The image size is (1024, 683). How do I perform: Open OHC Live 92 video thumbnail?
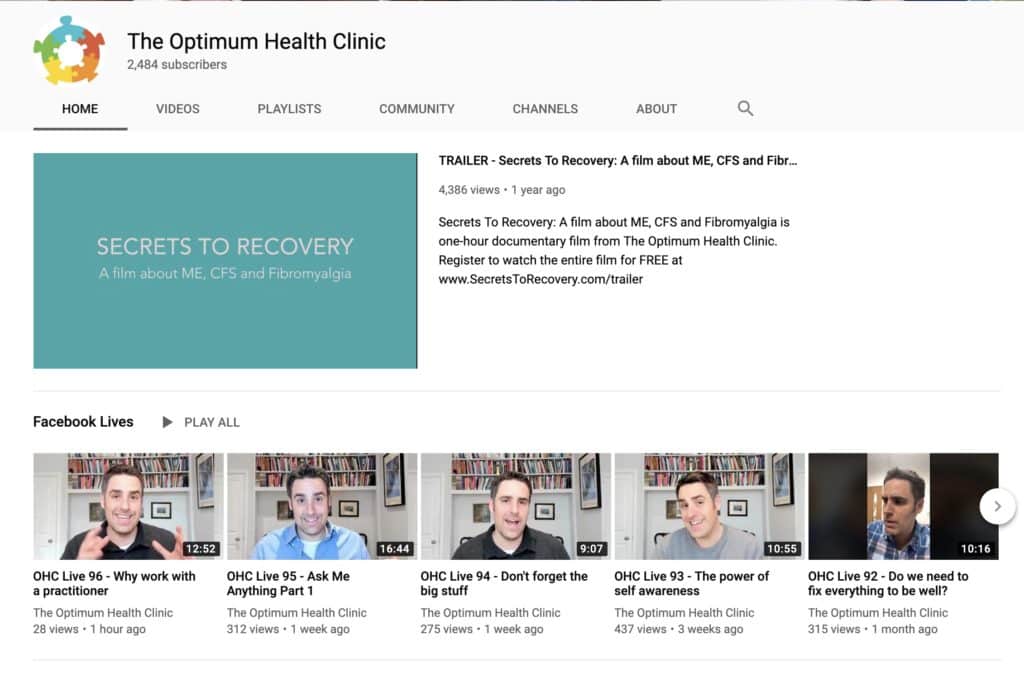tap(903, 506)
